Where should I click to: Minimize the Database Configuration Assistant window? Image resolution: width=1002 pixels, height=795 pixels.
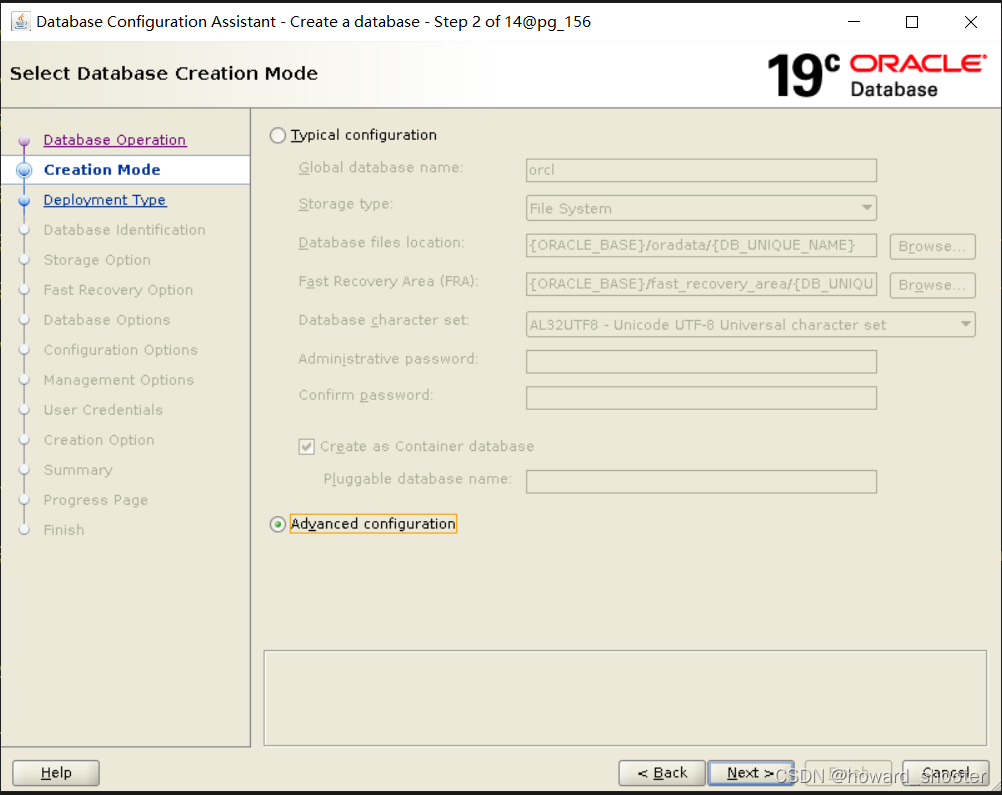854,22
